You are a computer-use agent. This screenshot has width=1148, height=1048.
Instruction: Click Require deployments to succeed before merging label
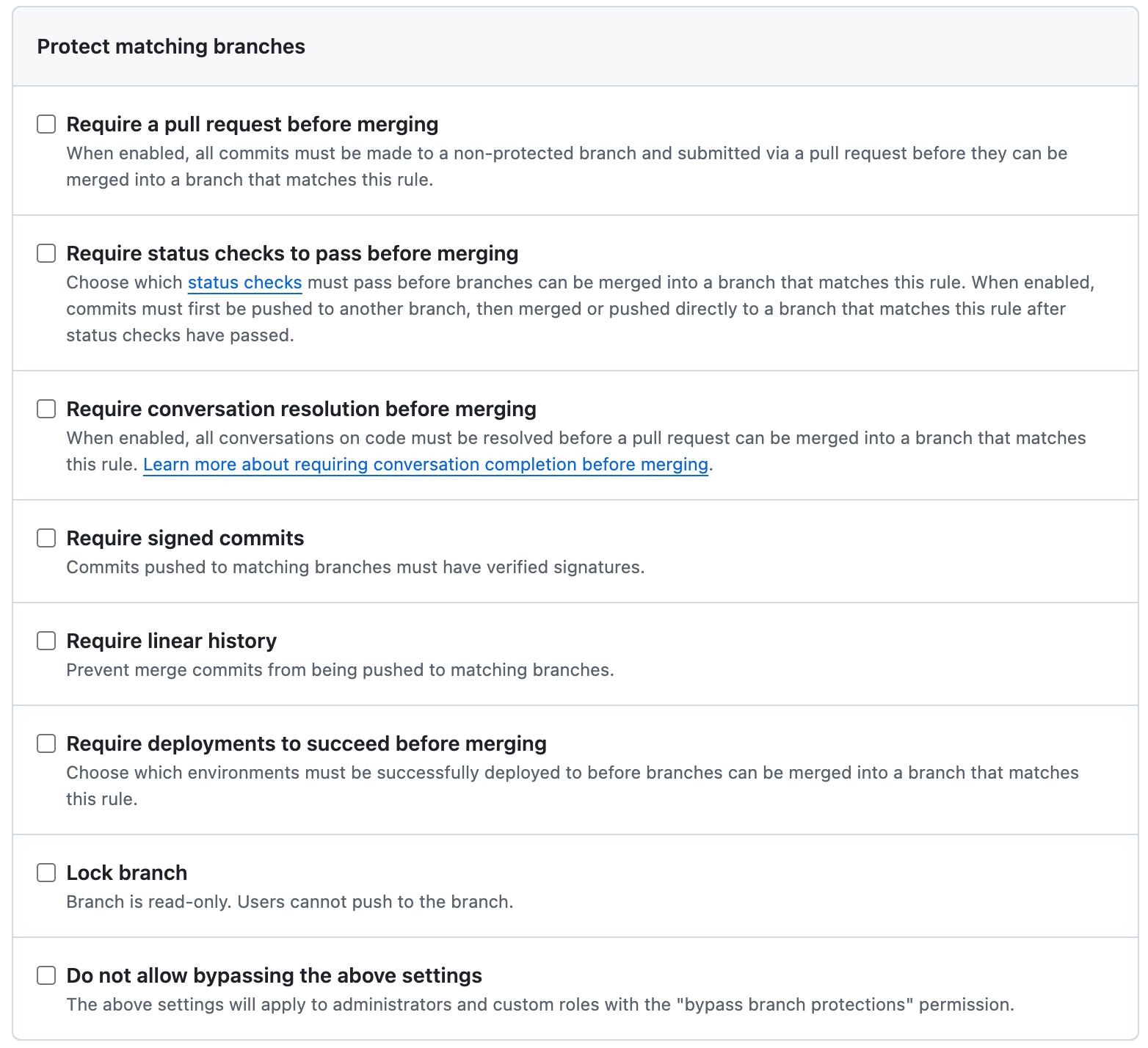(307, 743)
